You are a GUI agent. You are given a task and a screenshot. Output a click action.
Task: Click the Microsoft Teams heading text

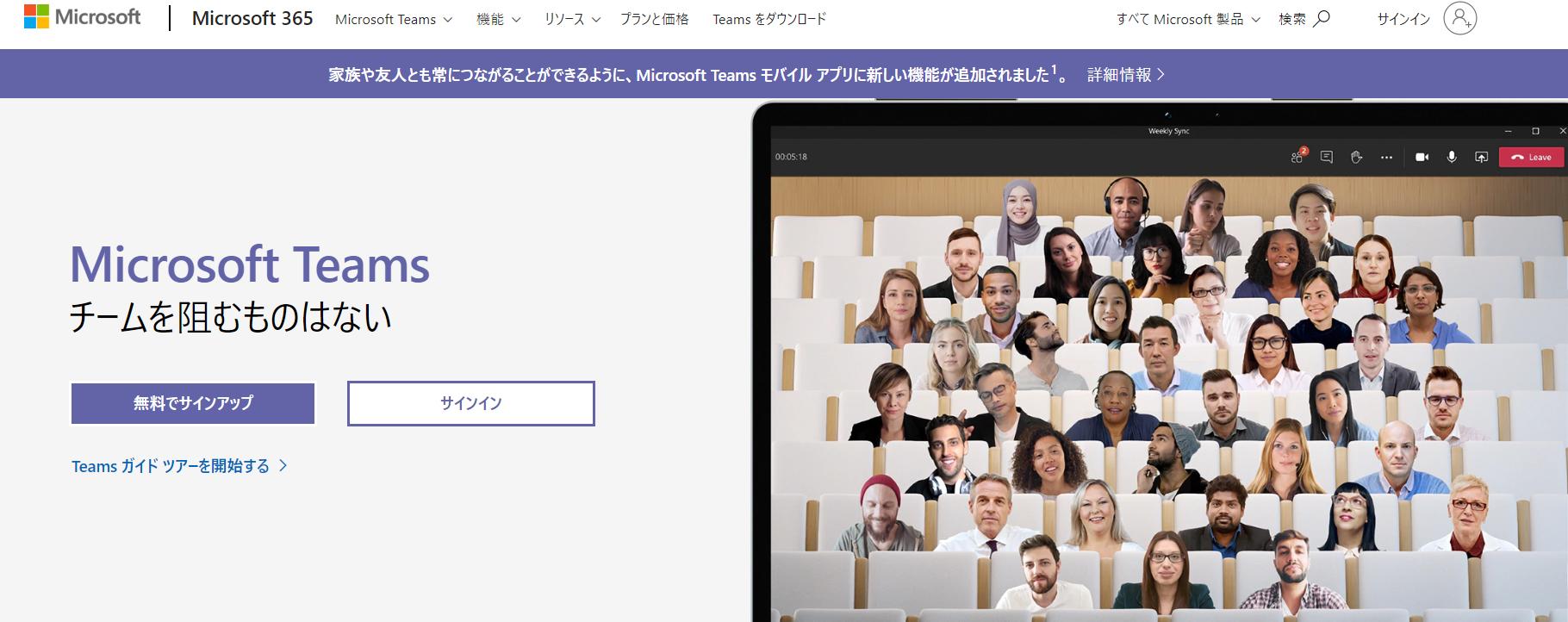[x=250, y=264]
